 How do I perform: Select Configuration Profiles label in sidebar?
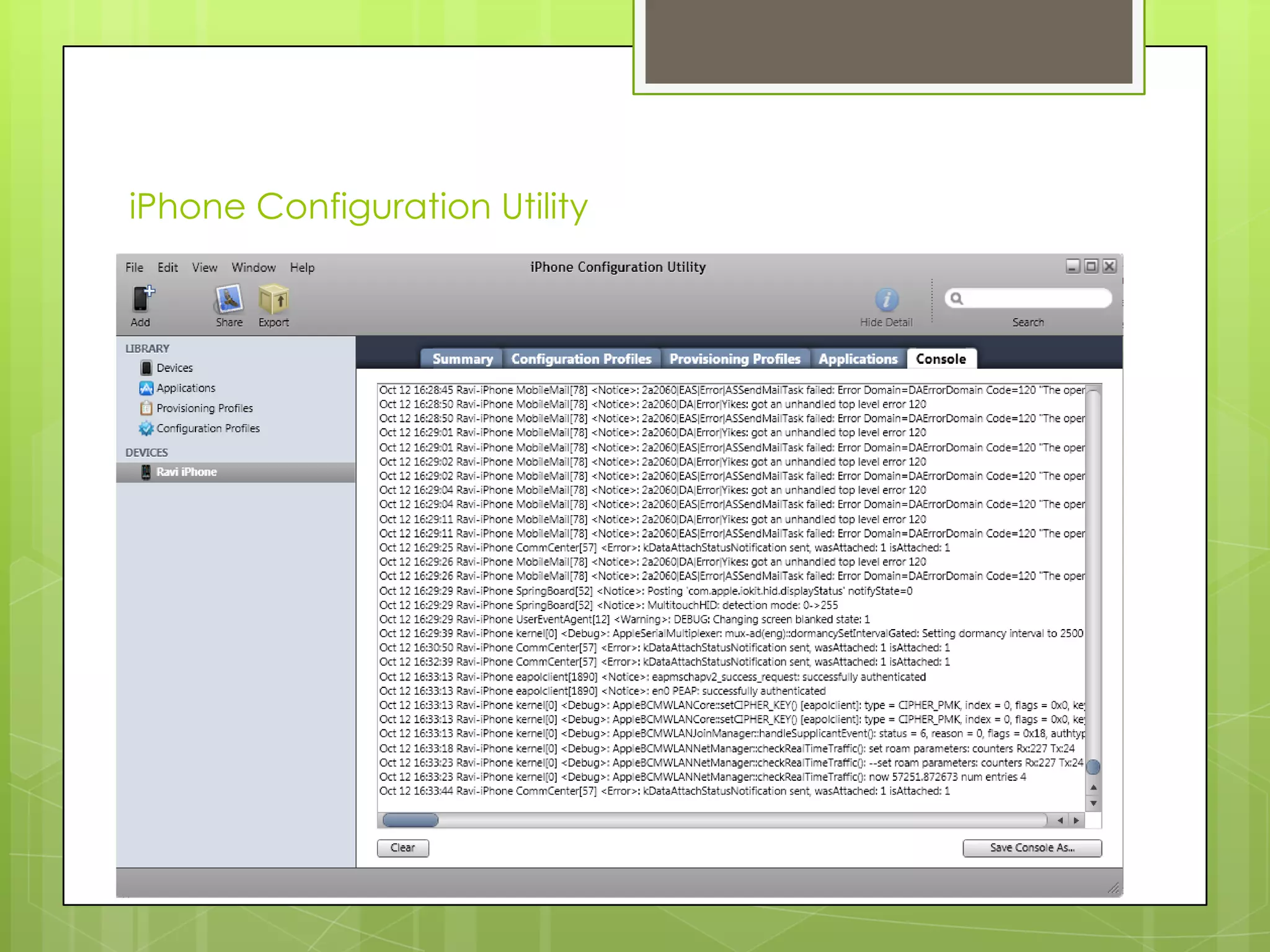coord(208,428)
